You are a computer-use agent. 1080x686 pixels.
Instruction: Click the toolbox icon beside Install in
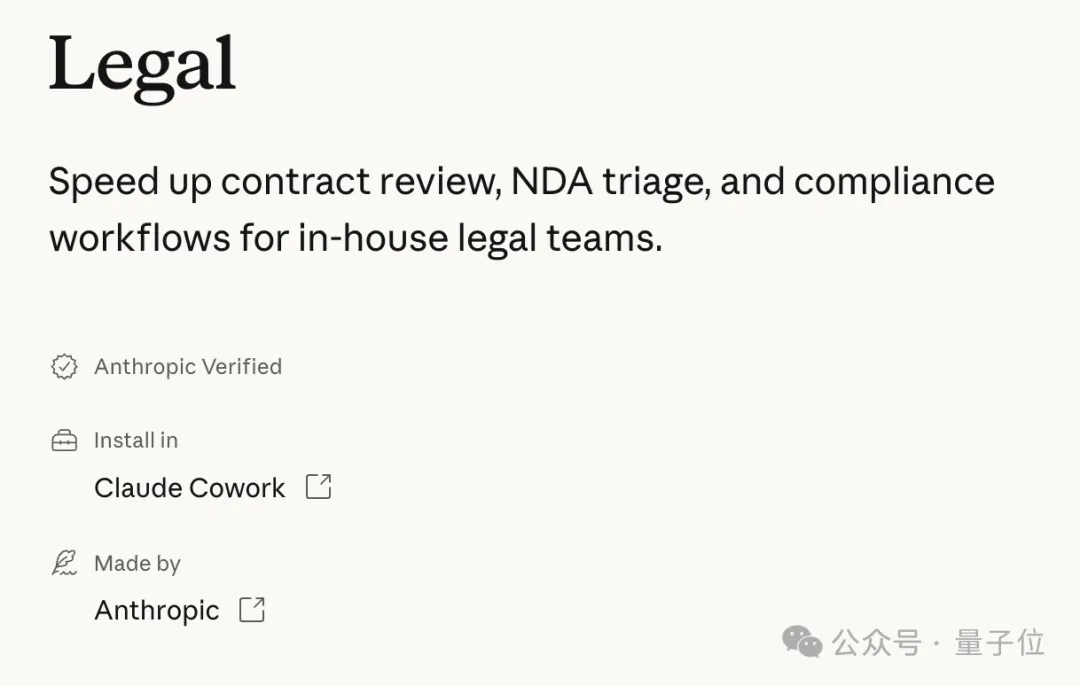coord(64,440)
